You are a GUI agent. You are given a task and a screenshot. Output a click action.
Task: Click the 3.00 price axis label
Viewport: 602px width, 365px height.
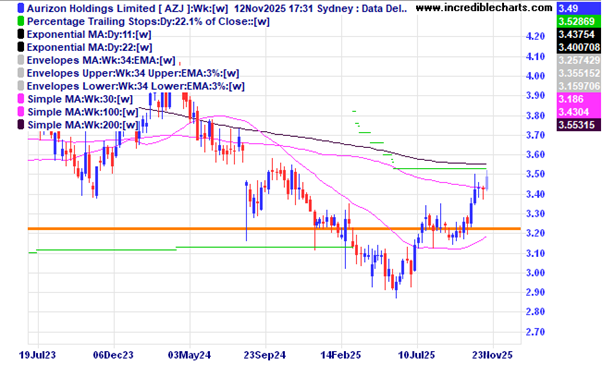(x=536, y=273)
